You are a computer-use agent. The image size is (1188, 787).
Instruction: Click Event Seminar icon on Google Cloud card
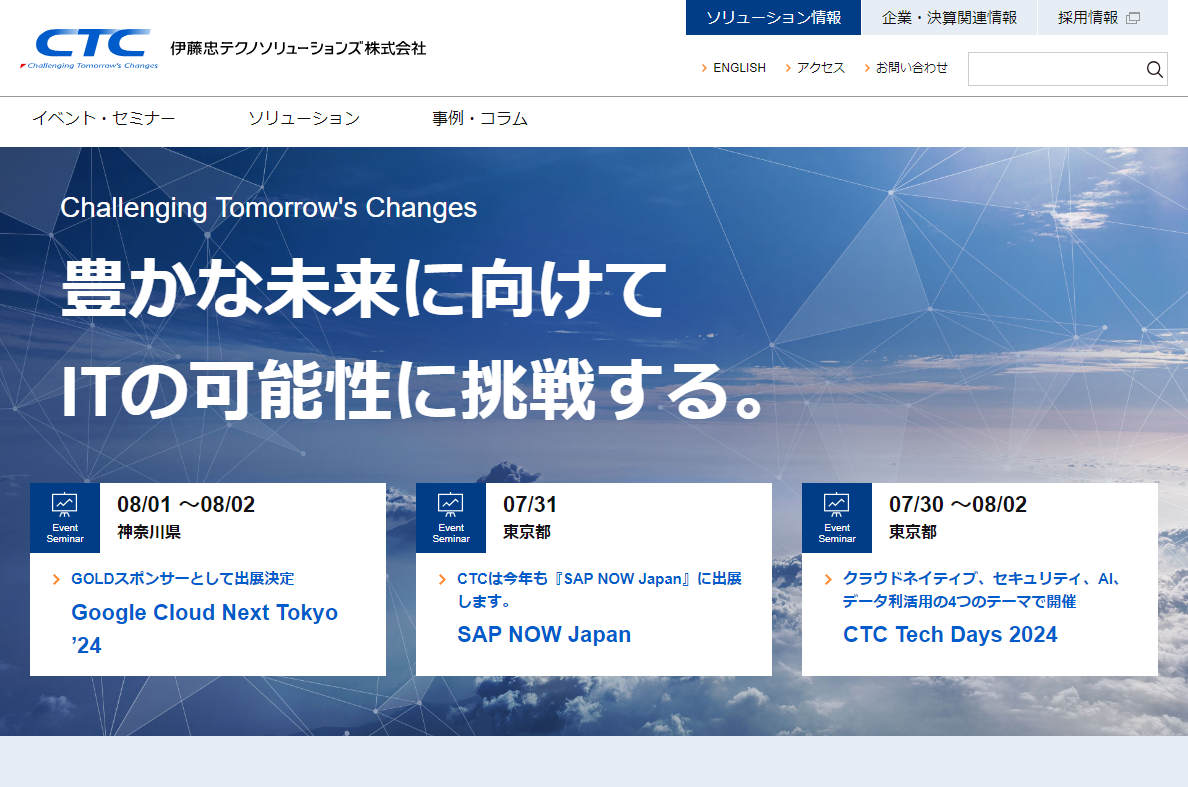(x=65, y=518)
